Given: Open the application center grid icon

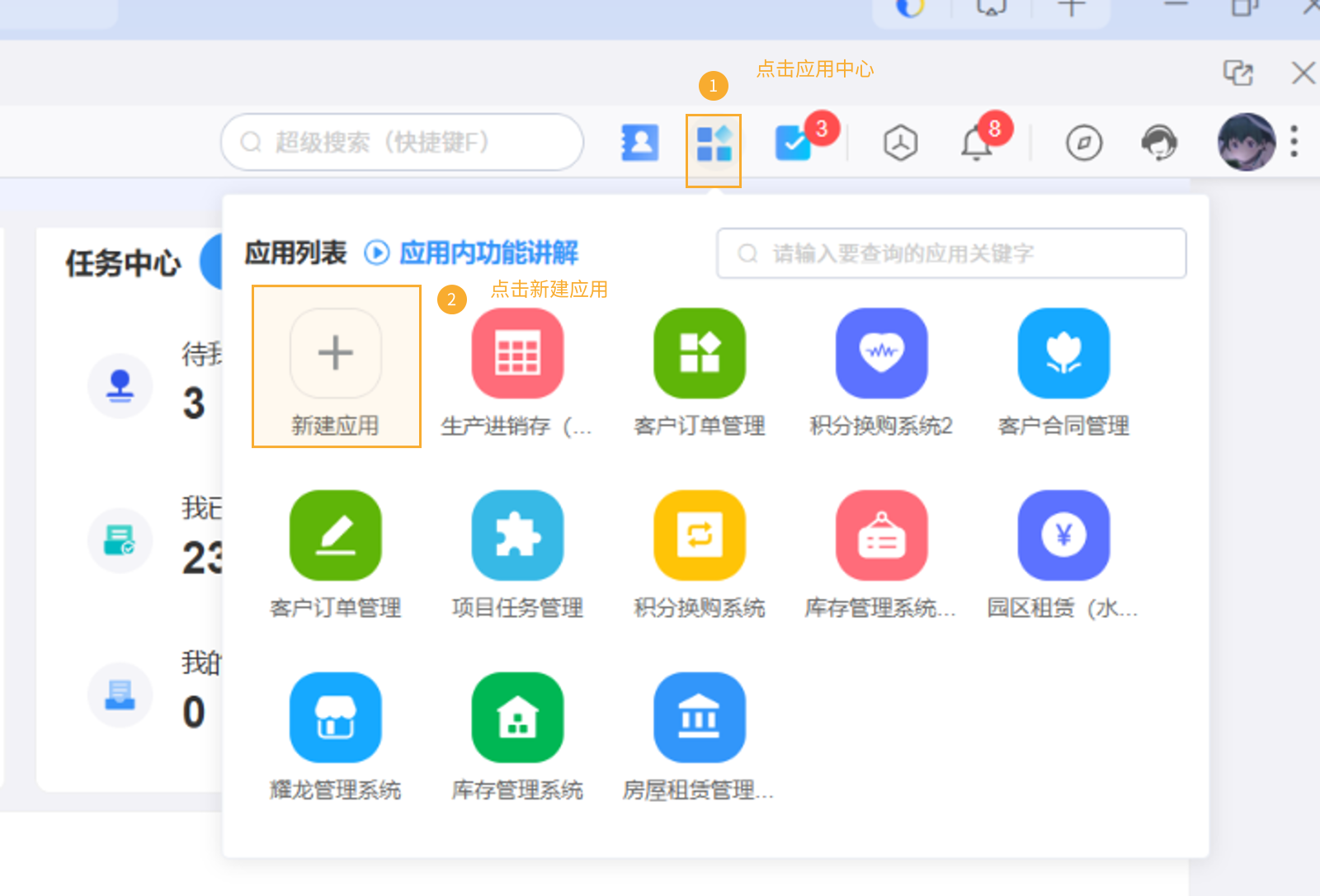Looking at the screenshot, I should click(714, 144).
